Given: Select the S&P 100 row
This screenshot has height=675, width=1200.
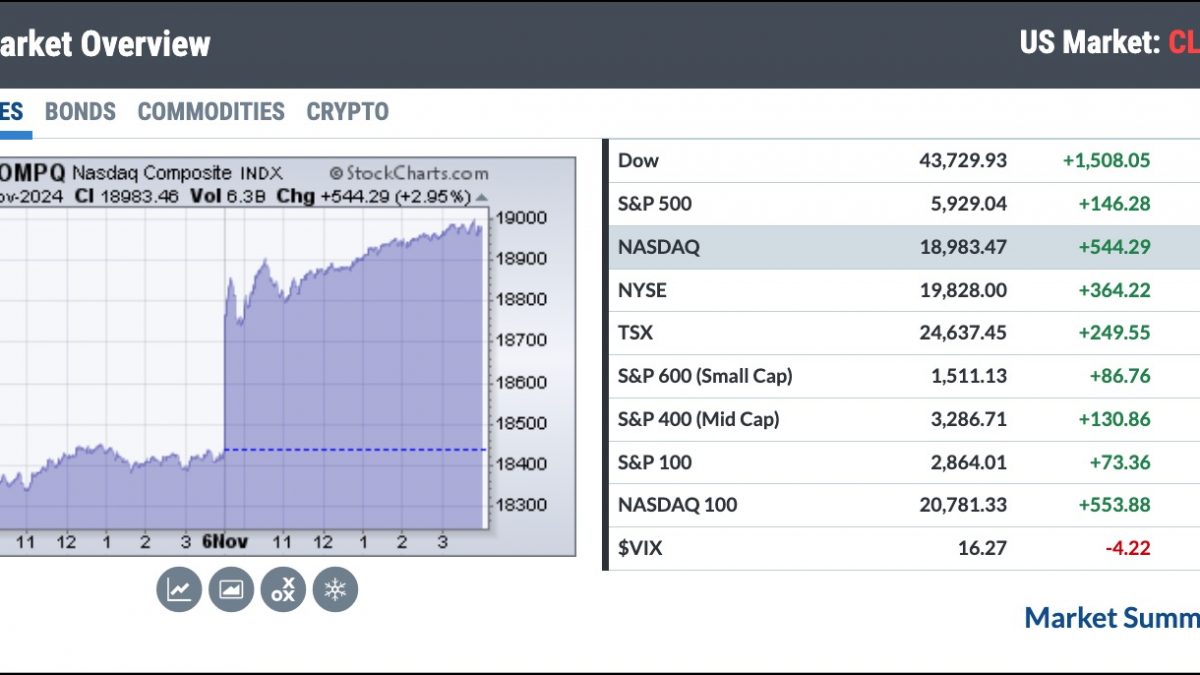Looking at the screenshot, I should click(x=904, y=462).
